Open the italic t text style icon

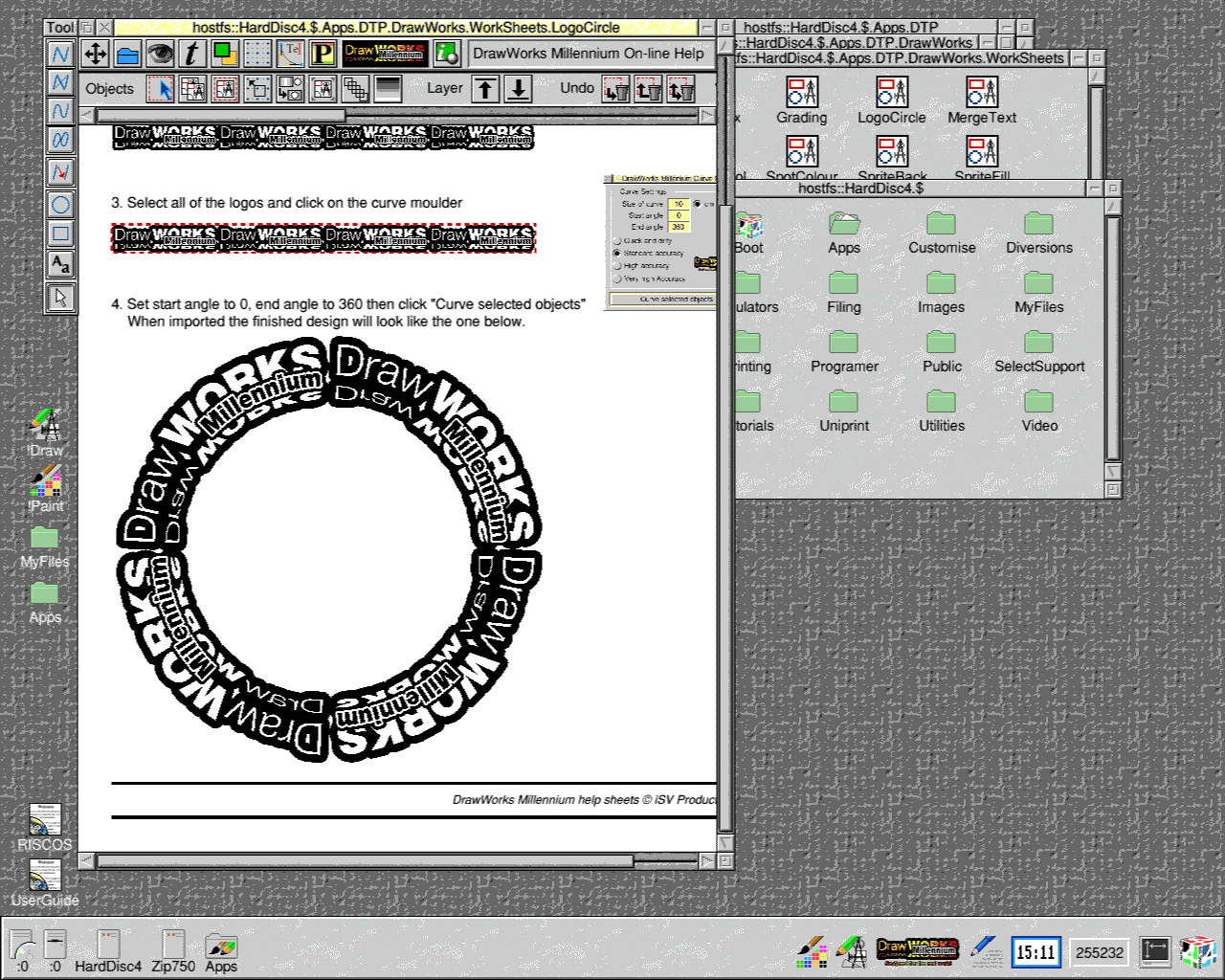point(192,54)
